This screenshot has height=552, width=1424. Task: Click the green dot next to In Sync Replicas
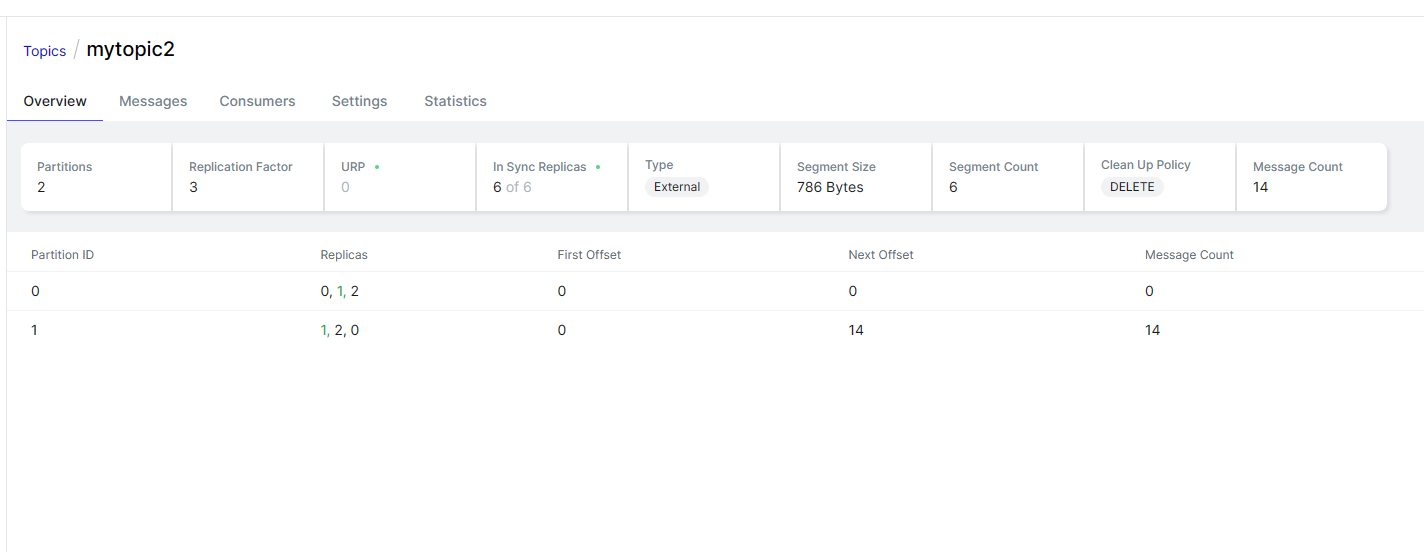tap(598, 167)
